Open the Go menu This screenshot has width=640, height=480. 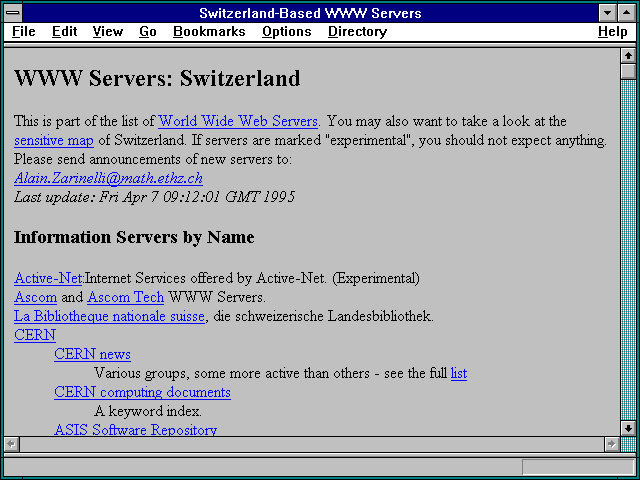(148, 31)
